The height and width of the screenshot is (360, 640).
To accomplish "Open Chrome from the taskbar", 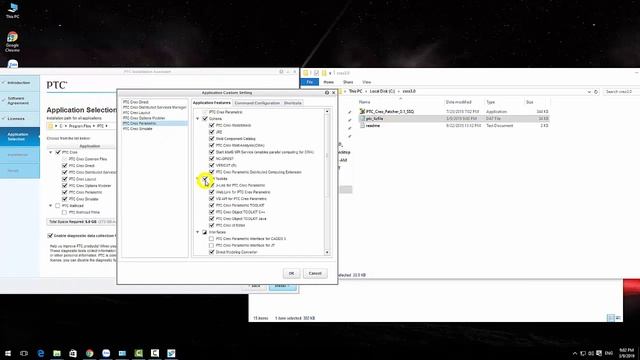I will click(89, 353).
